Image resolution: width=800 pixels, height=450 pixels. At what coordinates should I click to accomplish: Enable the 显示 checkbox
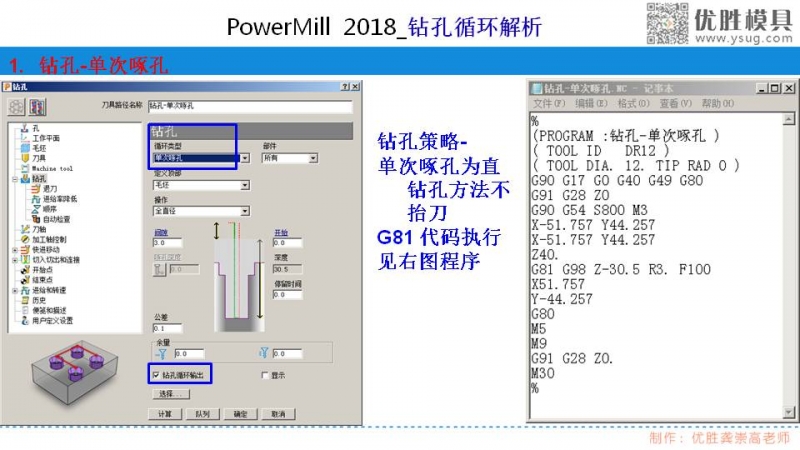264,375
